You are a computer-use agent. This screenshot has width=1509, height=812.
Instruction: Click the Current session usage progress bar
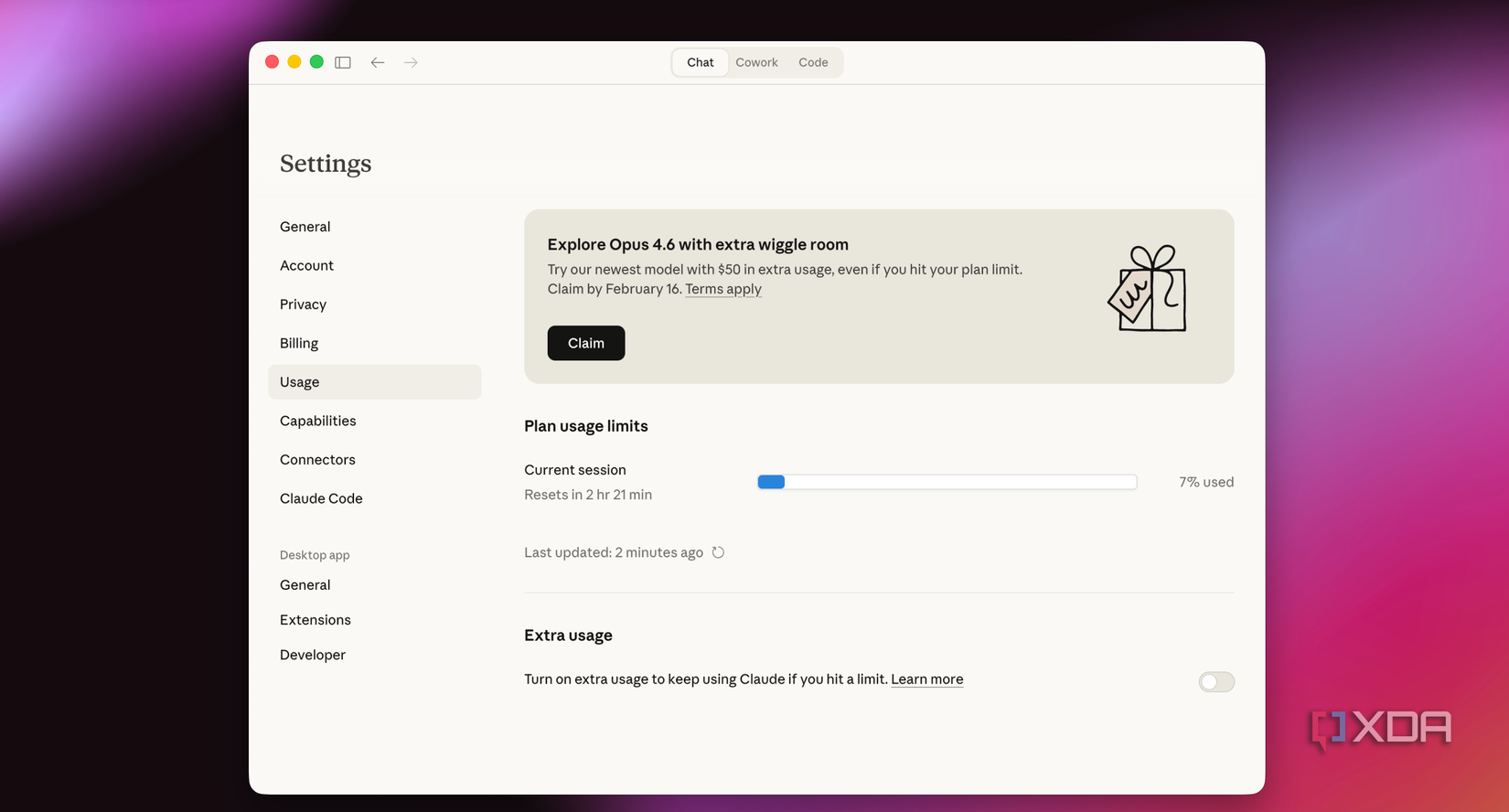(x=947, y=482)
